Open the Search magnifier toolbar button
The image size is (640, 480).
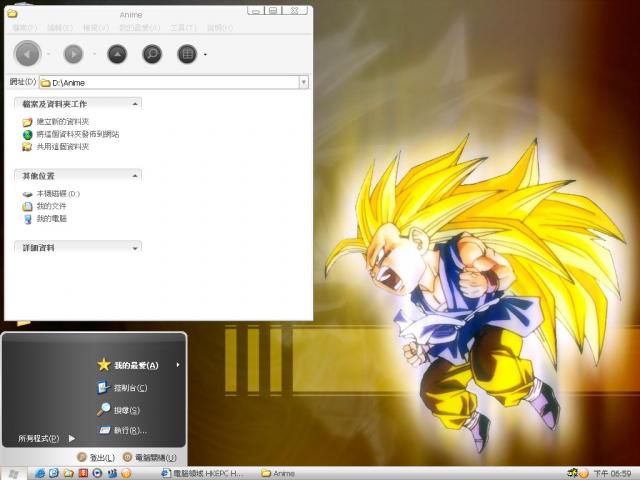tap(152, 54)
